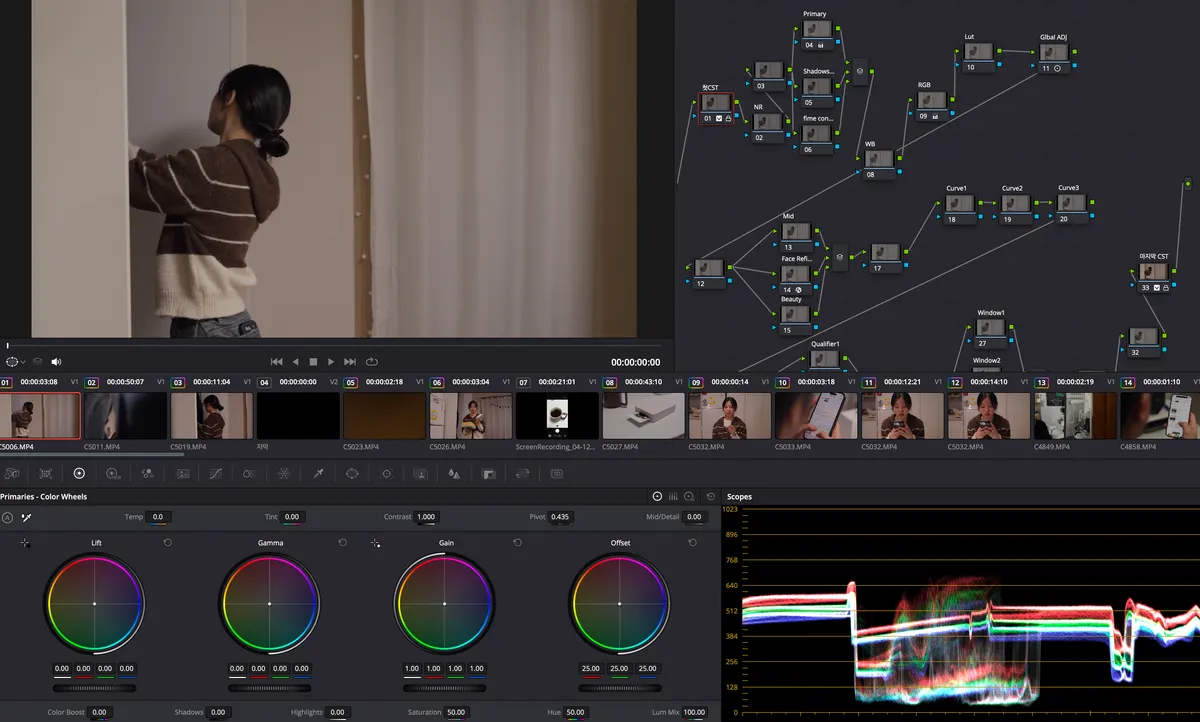Click the Contrast value field

click(426, 517)
